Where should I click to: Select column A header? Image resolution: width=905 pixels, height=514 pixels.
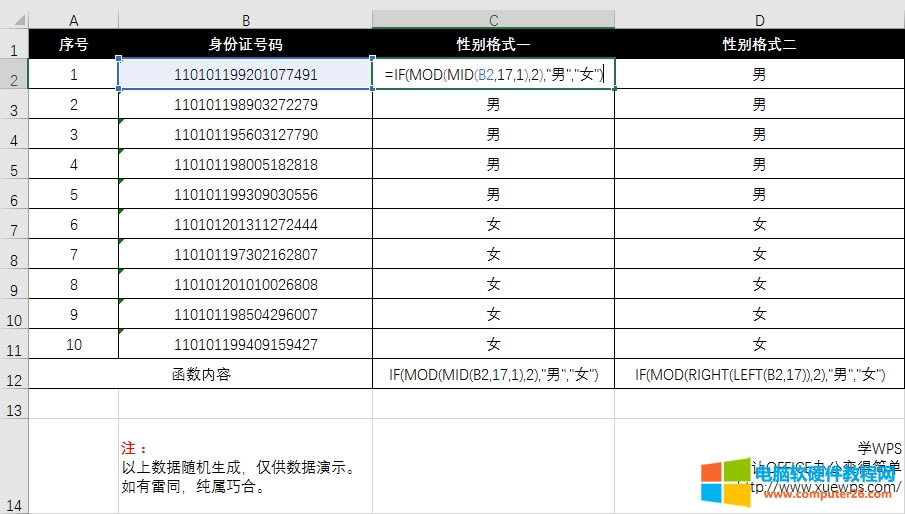[x=73, y=21]
